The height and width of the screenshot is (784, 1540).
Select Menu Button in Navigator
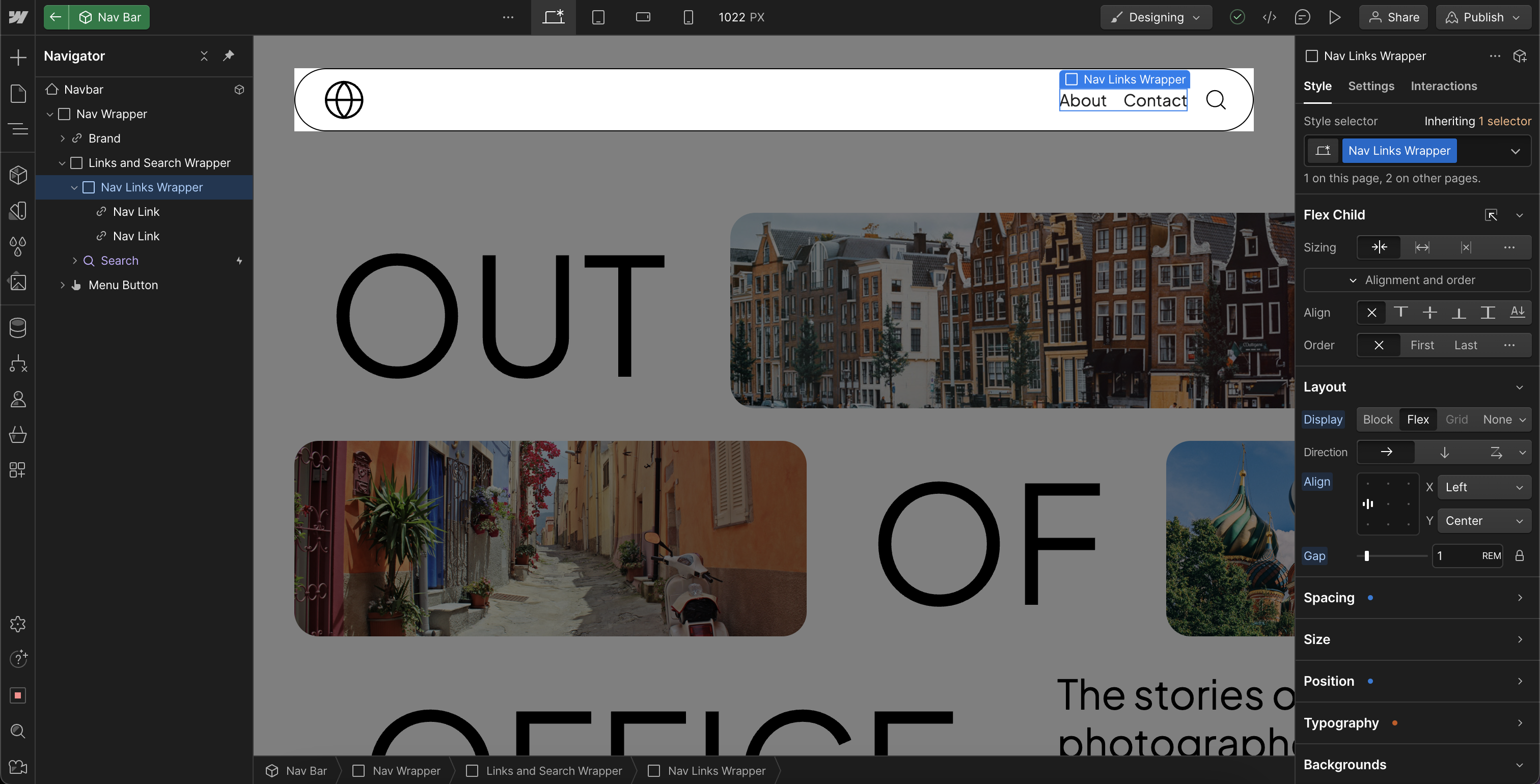click(123, 286)
